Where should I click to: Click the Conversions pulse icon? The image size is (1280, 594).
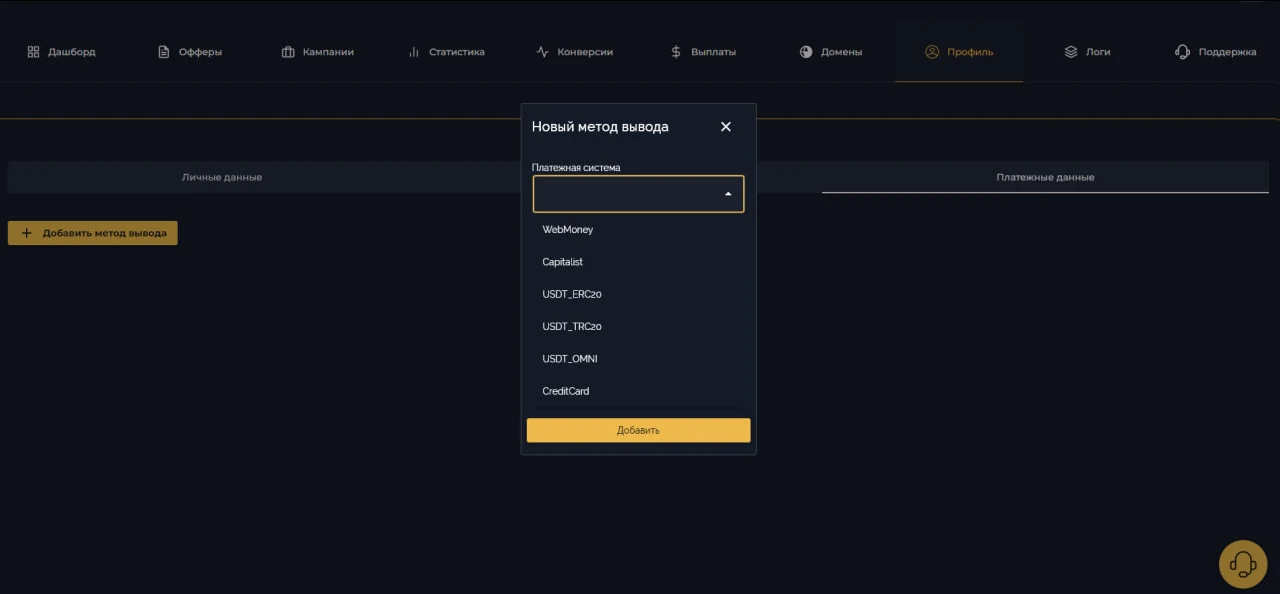[x=542, y=52]
